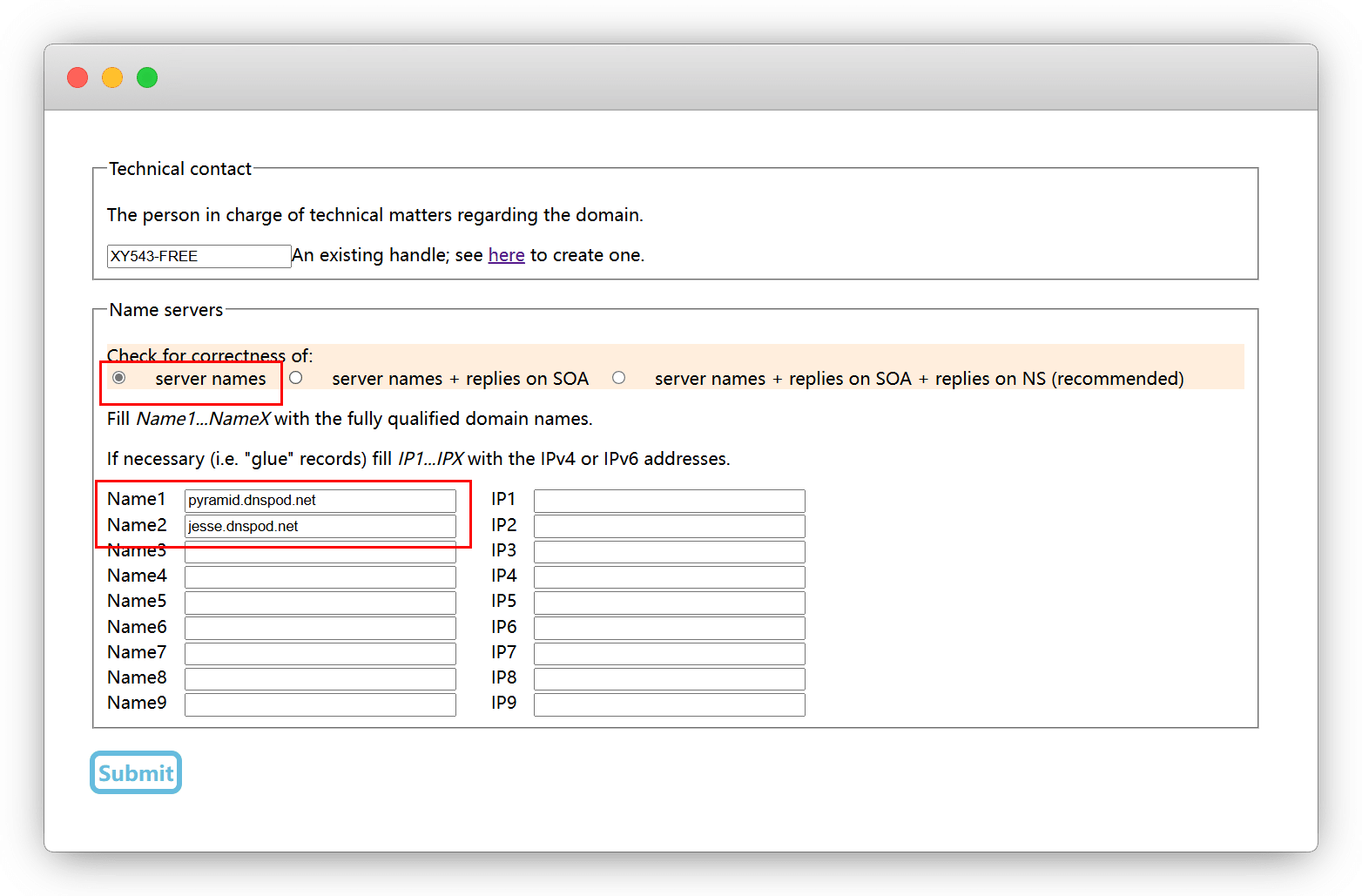Click the Submit button
Viewport: 1362px width, 896px height.
coord(136,772)
